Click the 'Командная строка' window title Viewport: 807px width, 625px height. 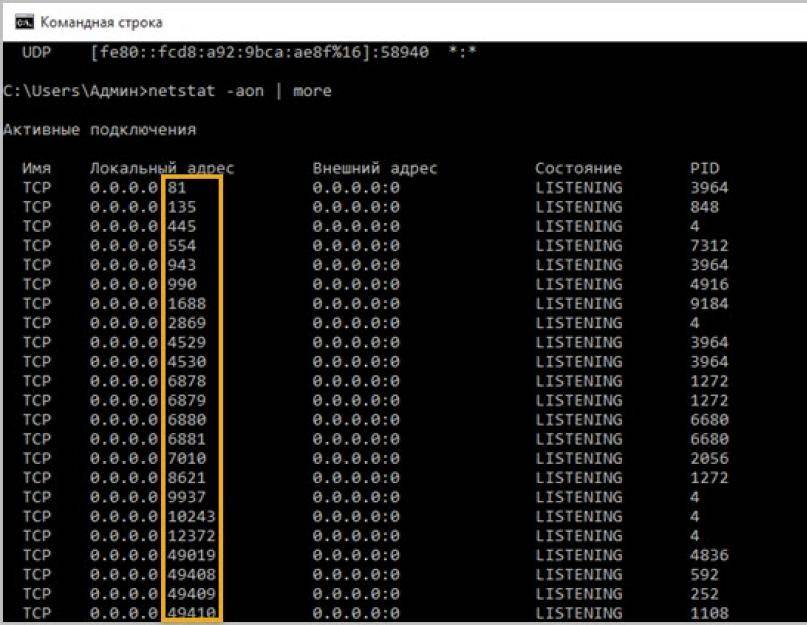[101, 23]
